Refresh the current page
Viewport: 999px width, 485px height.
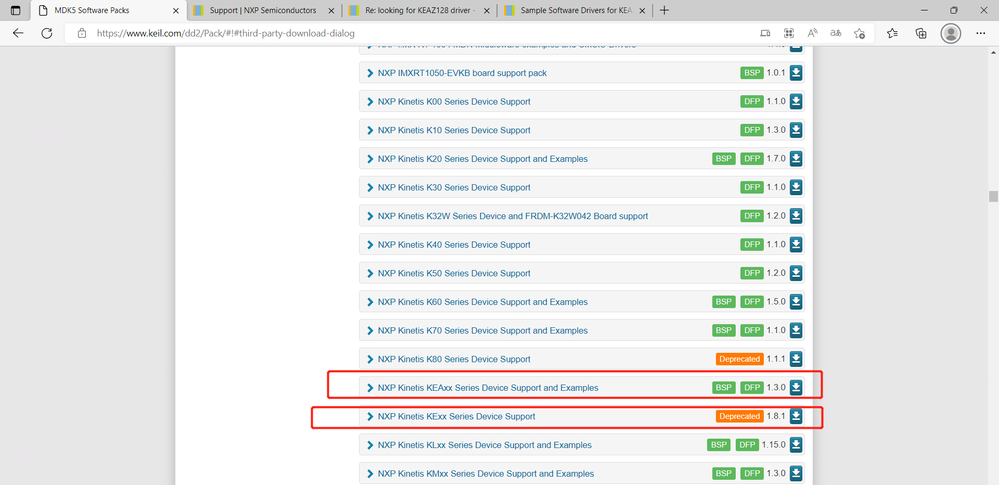coord(47,33)
